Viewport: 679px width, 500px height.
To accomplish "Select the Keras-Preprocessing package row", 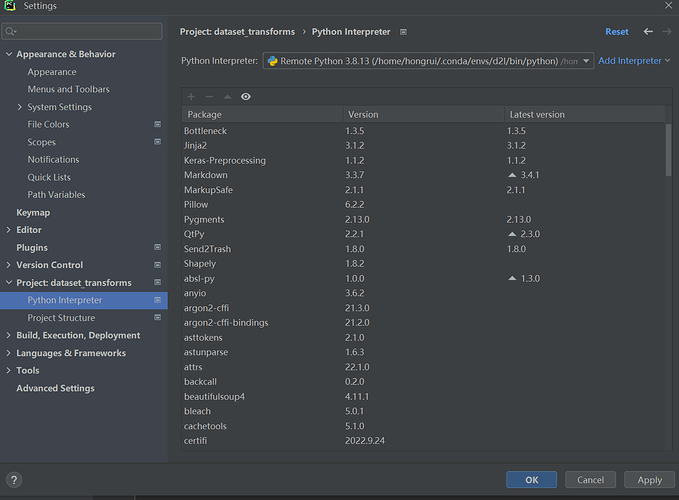I will pos(424,160).
